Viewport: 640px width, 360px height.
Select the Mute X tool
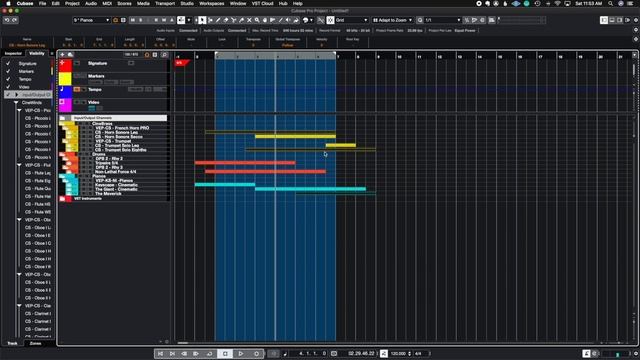point(249,20)
